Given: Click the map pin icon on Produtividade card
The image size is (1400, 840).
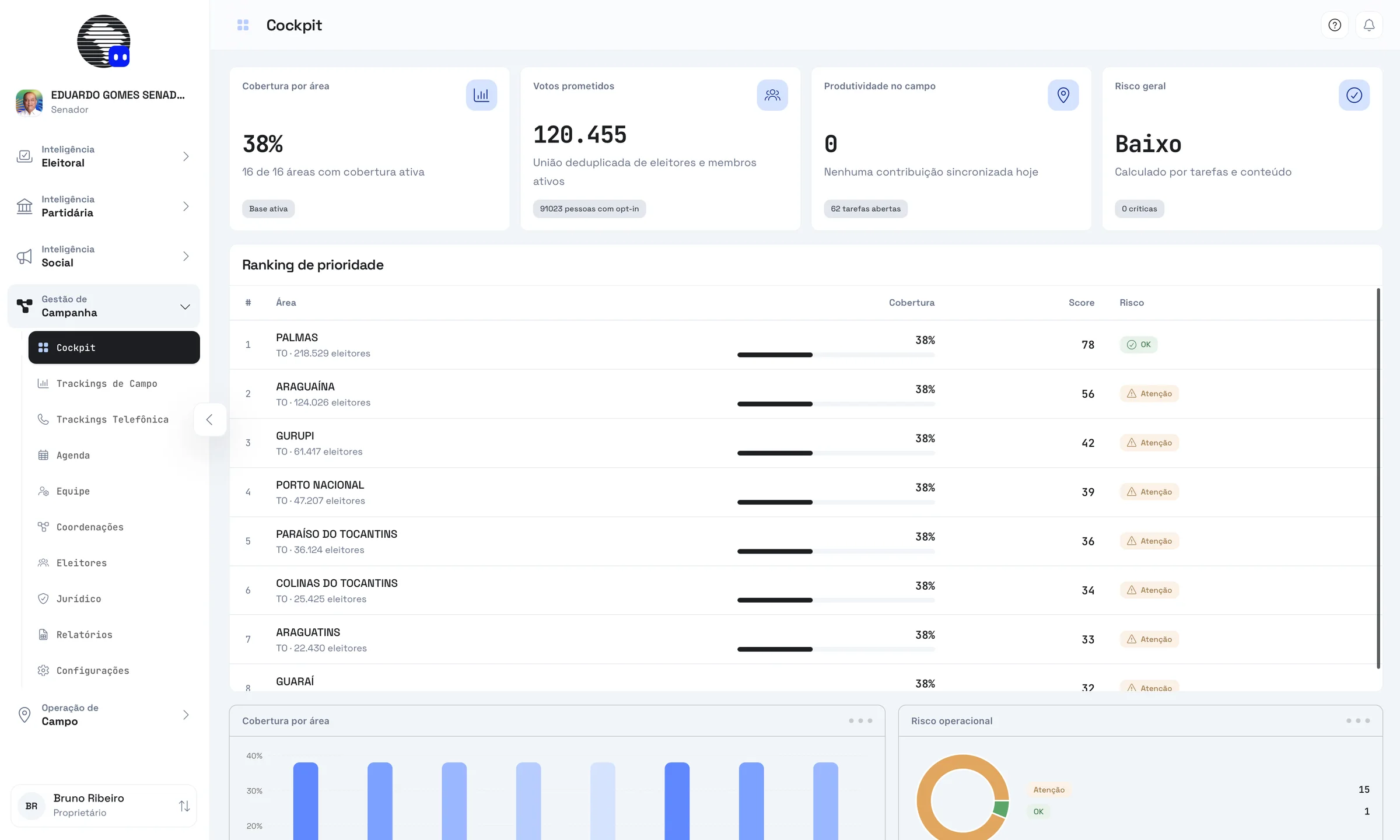Looking at the screenshot, I should click(x=1063, y=95).
